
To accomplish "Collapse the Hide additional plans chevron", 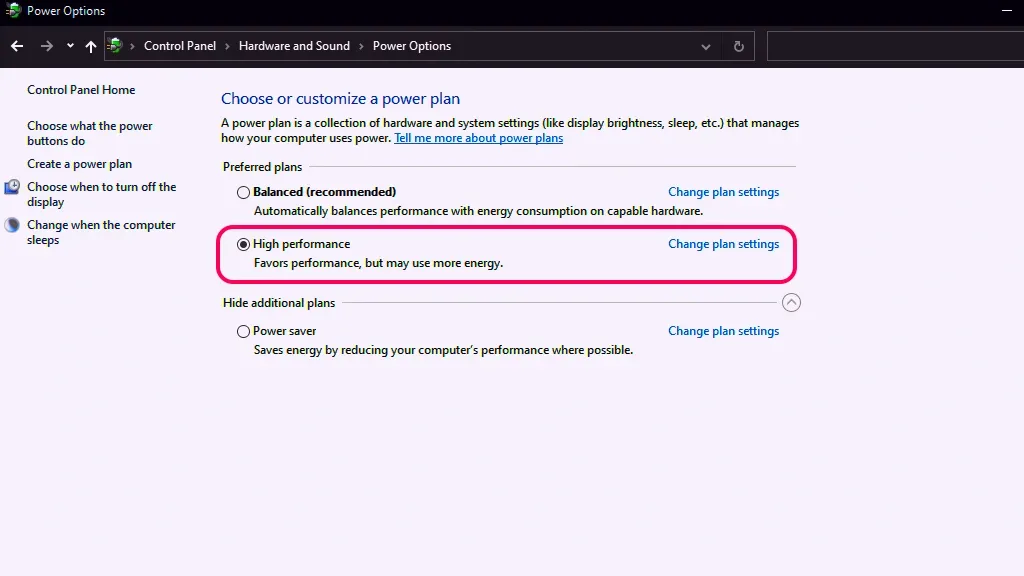I will pyautogui.click(x=791, y=302).
